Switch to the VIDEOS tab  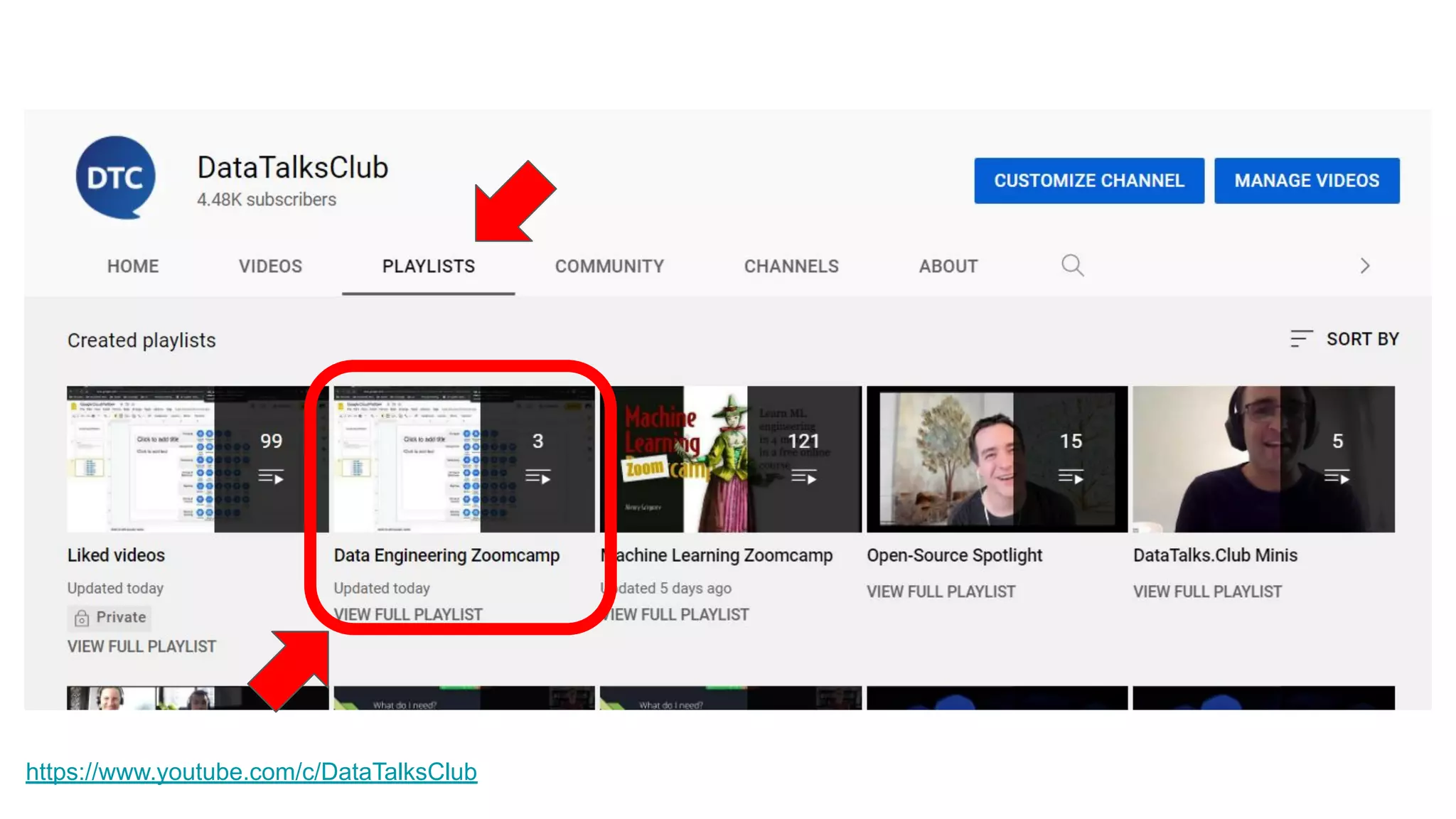tap(270, 267)
